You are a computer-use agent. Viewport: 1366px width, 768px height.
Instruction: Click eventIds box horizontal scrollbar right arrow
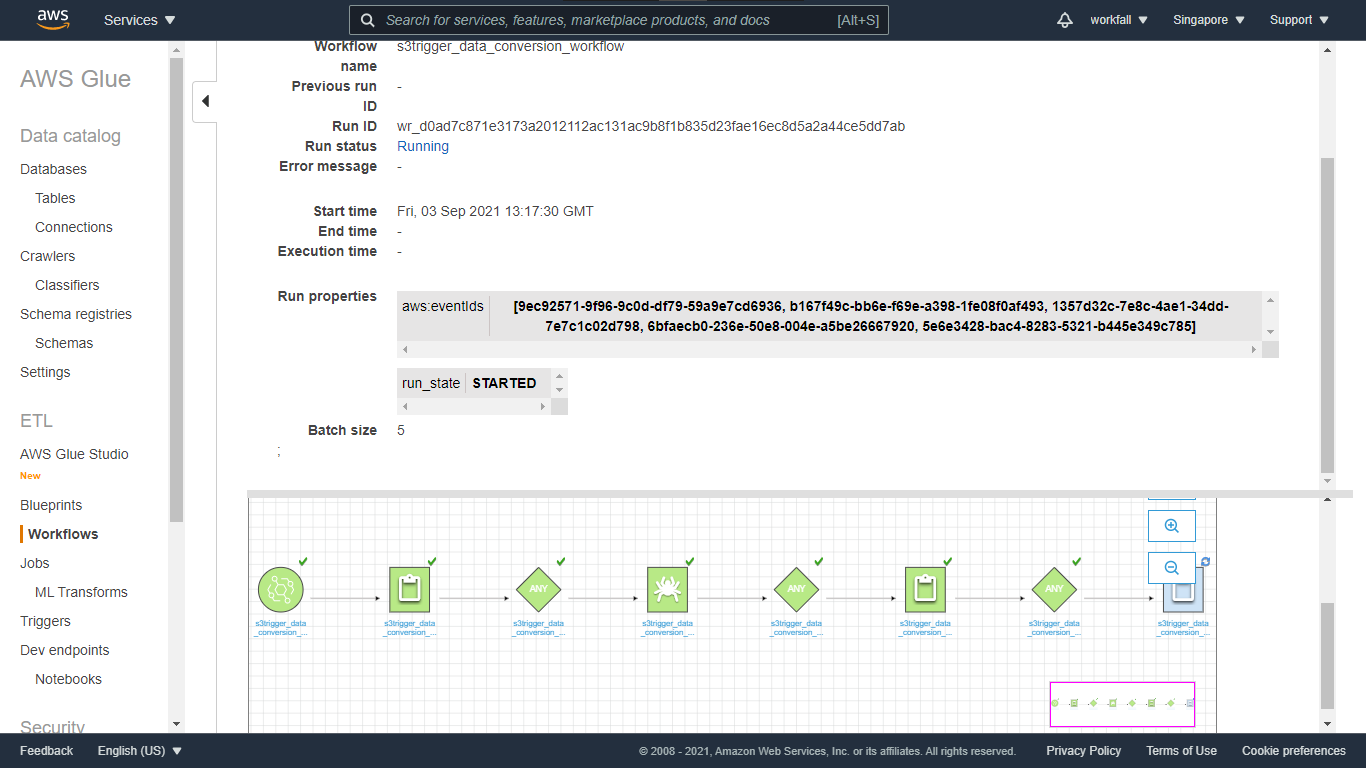click(1254, 349)
